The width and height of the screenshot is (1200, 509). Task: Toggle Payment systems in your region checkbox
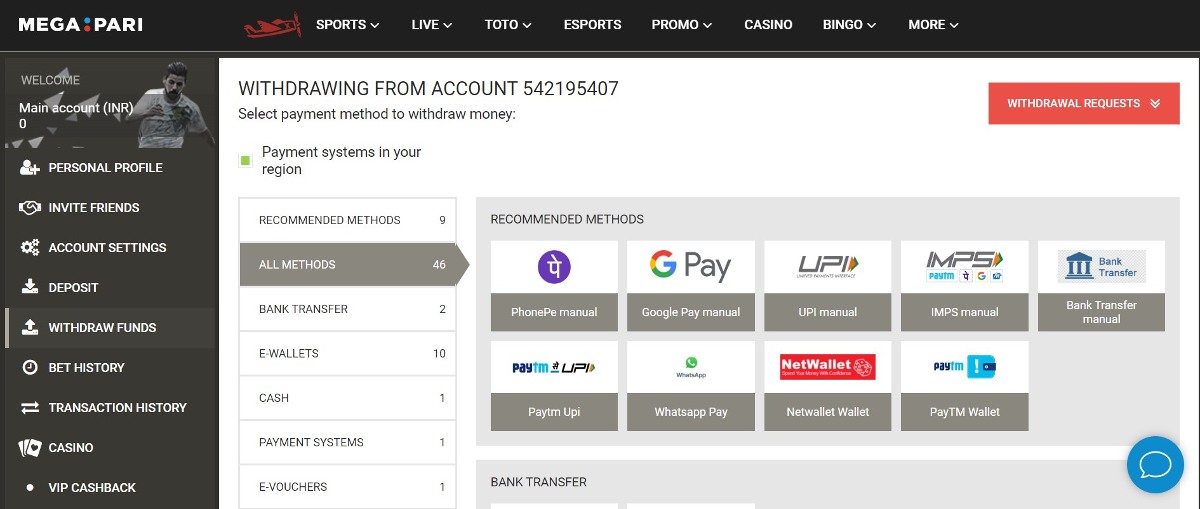pyautogui.click(x=245, y=161)
